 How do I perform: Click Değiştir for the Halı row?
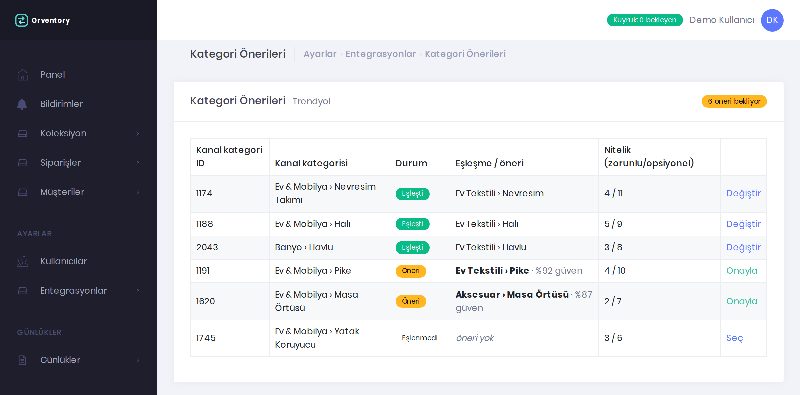(743, 224)
